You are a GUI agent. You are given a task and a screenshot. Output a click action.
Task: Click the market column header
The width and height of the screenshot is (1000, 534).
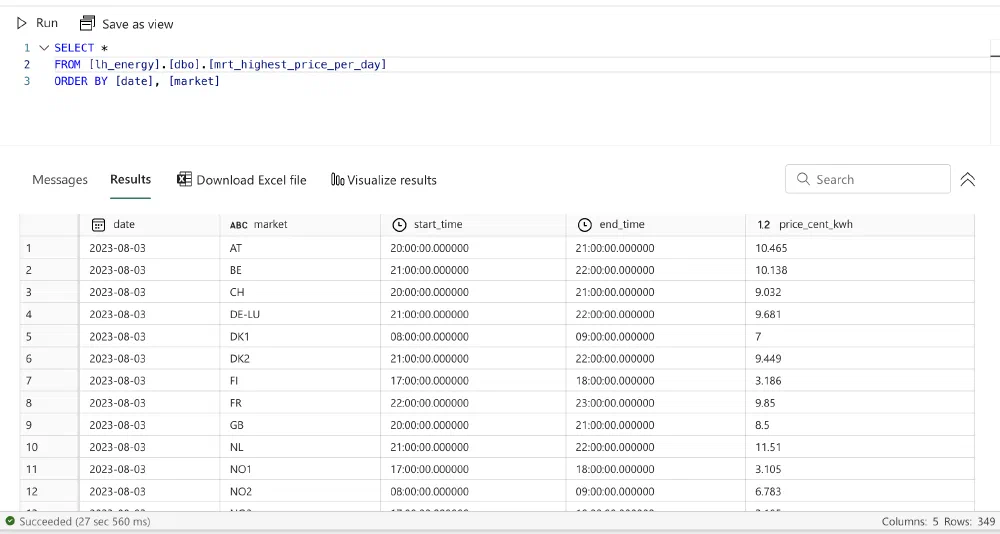click(300, 225)
